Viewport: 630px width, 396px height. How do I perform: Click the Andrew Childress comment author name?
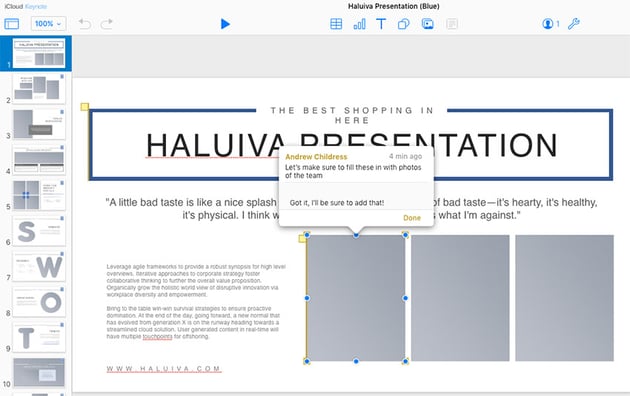[x=316, y=157]
